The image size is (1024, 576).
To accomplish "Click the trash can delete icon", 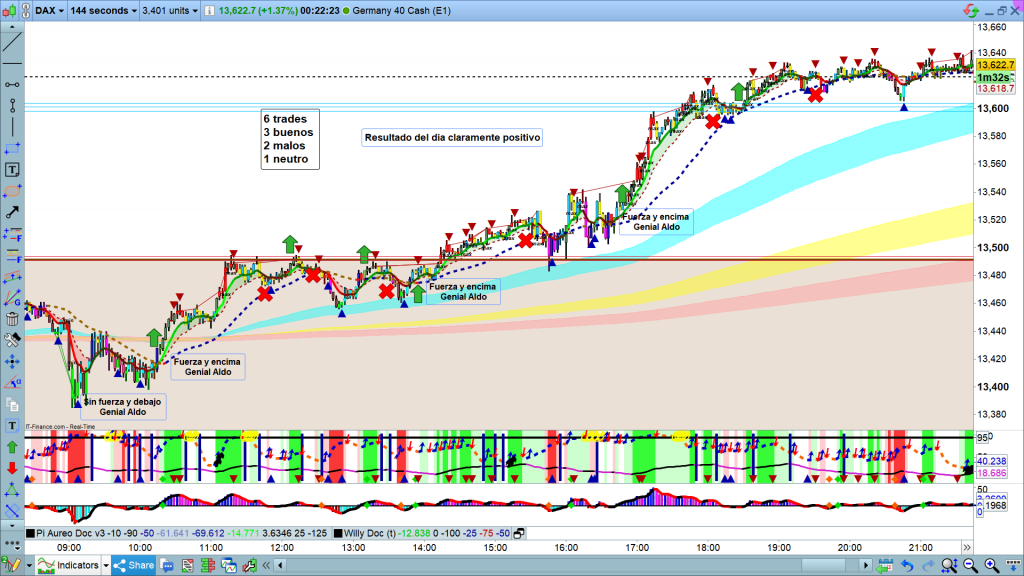I will (x=12, y=320).
